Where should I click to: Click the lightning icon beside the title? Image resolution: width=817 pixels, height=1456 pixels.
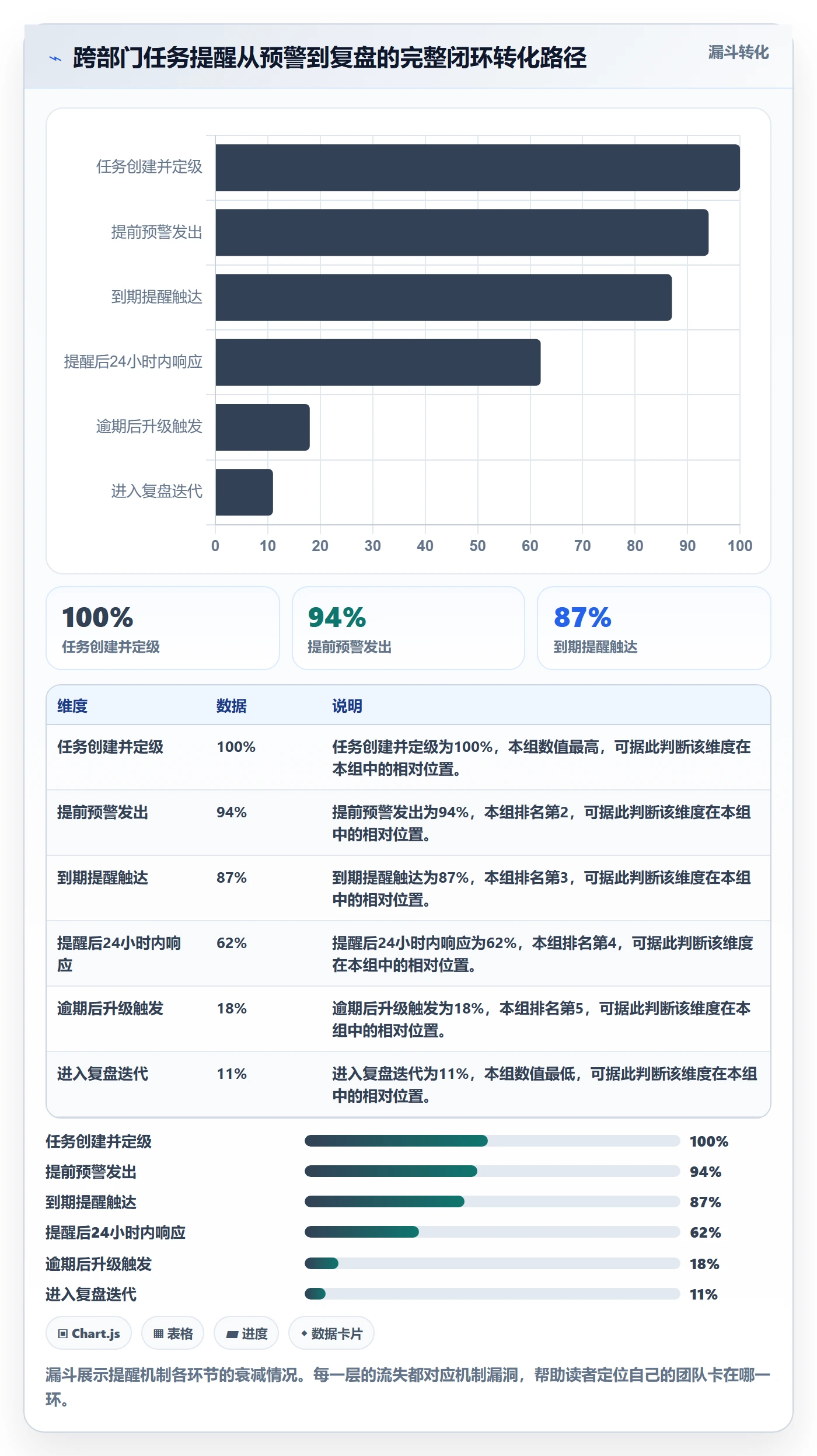55,58
